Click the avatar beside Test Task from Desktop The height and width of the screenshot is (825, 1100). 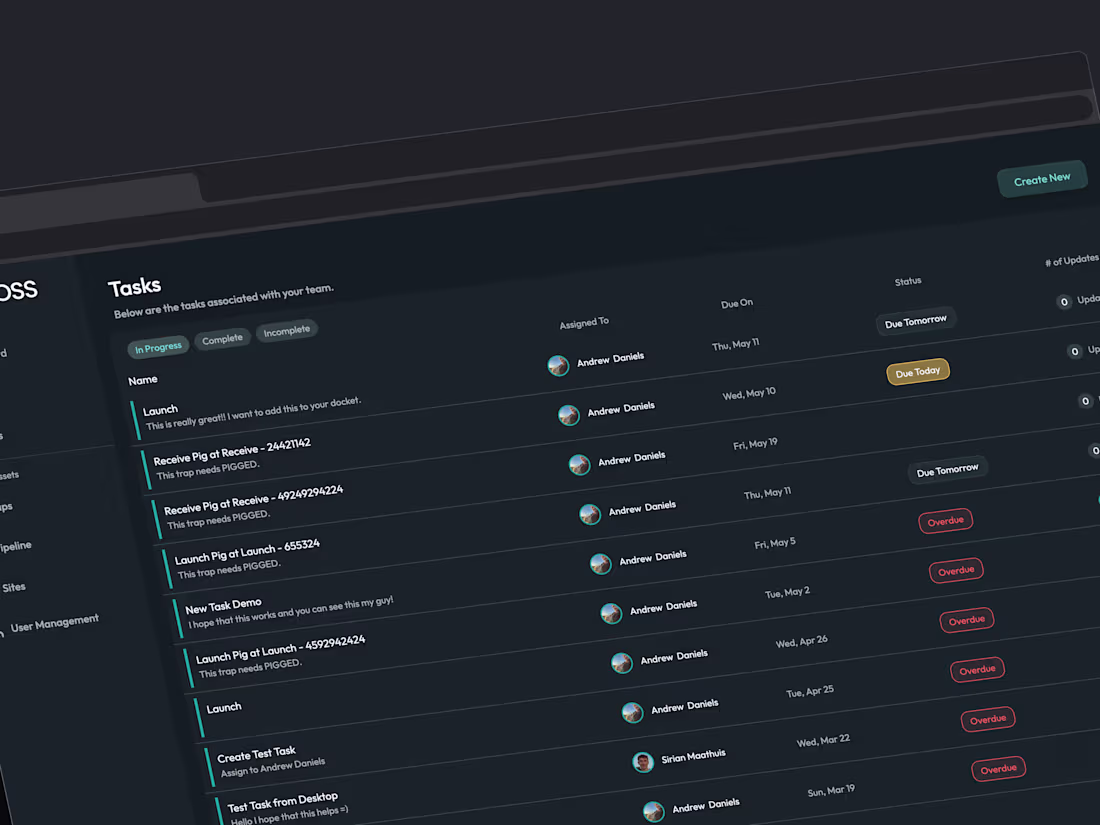pyautogui.click(x=654, y=811)
